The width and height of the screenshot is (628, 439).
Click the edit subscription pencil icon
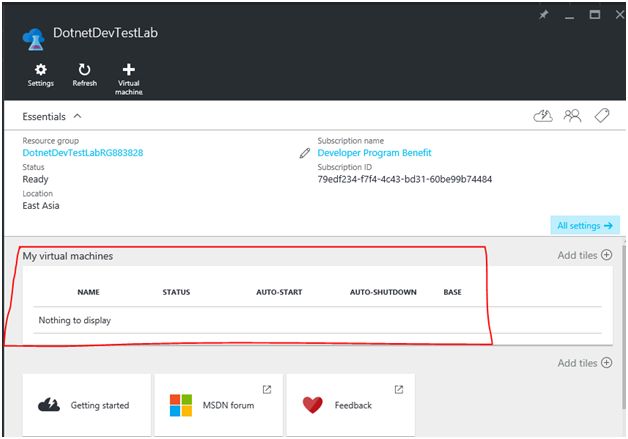(304, 154)
